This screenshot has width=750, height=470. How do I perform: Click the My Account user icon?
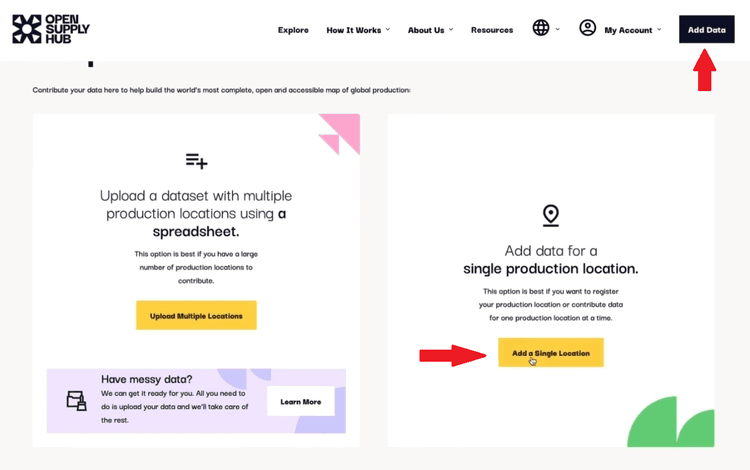coord(588,28)
